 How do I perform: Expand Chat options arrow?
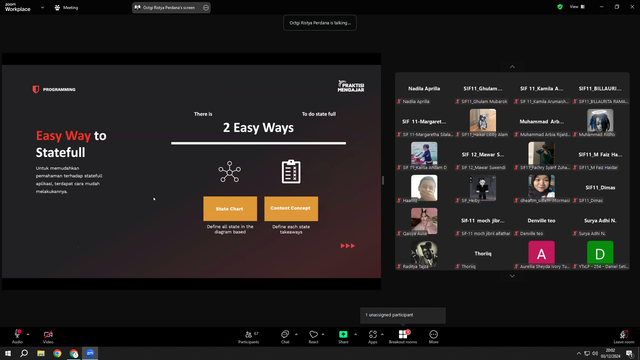pos(296,334)
